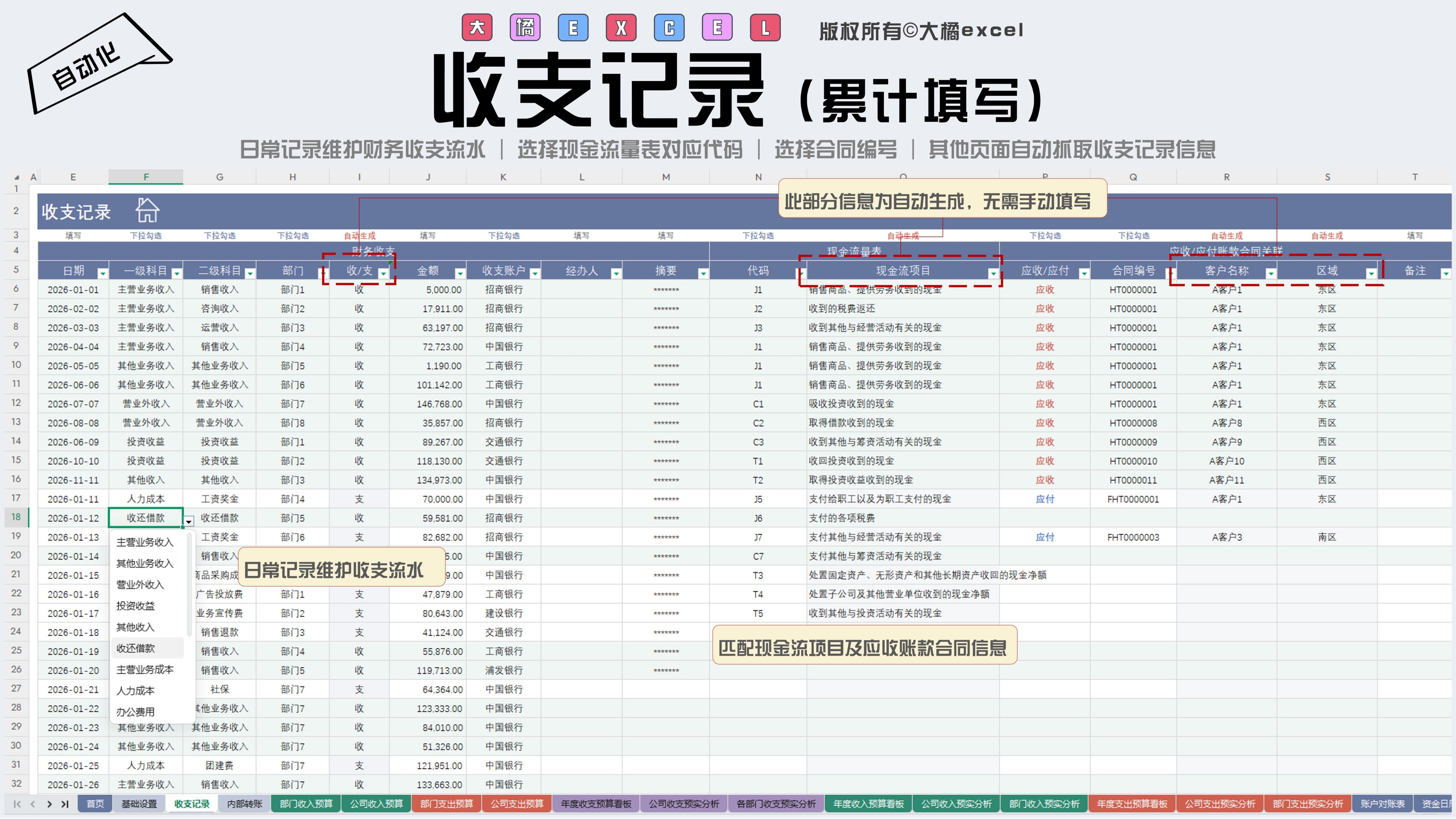Jump to the last sheet with navigation arrow
This screenshot has width=1456, height=819.
pyautogui.click(x=65, y=804)
